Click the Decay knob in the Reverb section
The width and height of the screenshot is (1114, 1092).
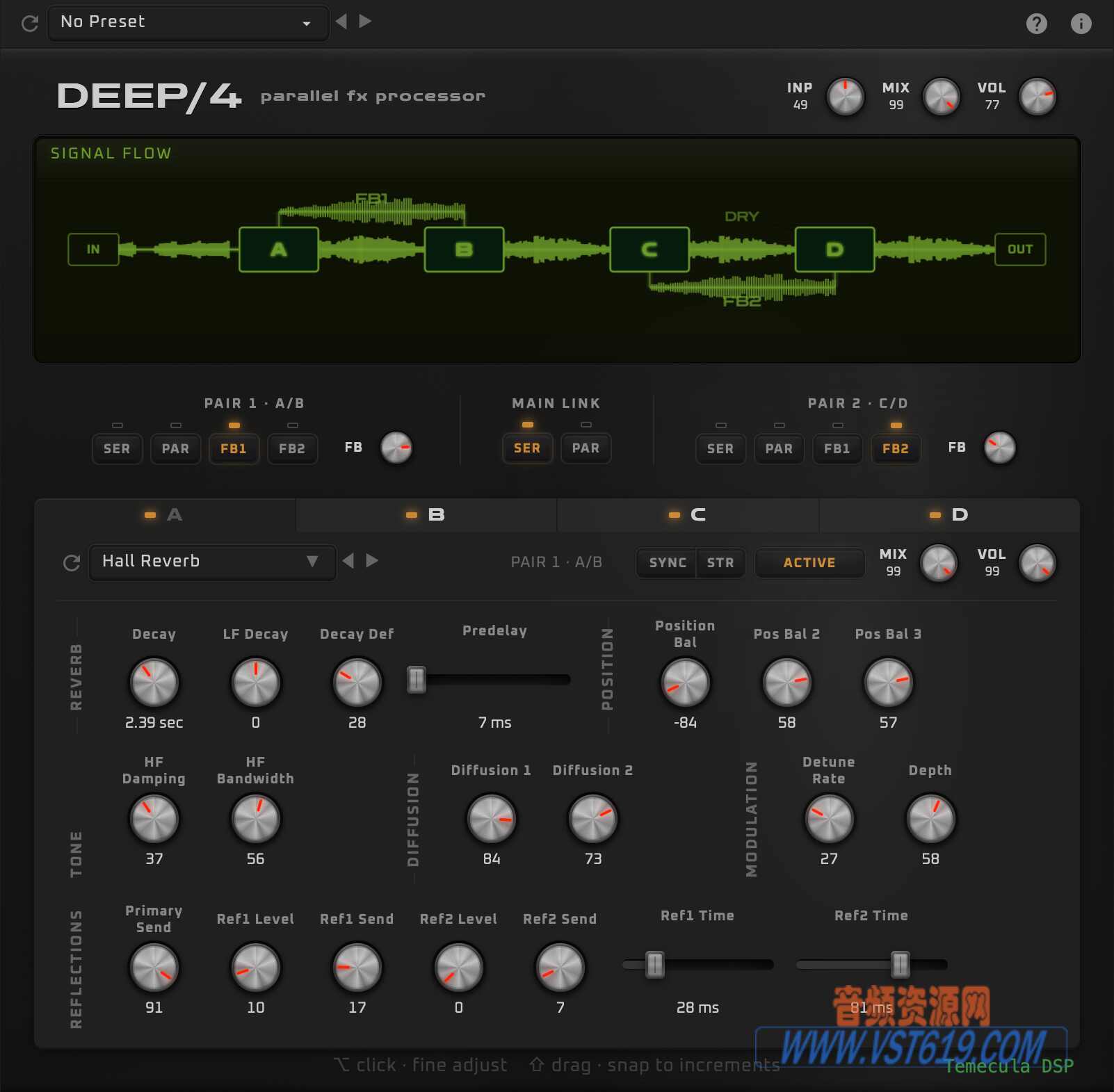pos(154,682)
